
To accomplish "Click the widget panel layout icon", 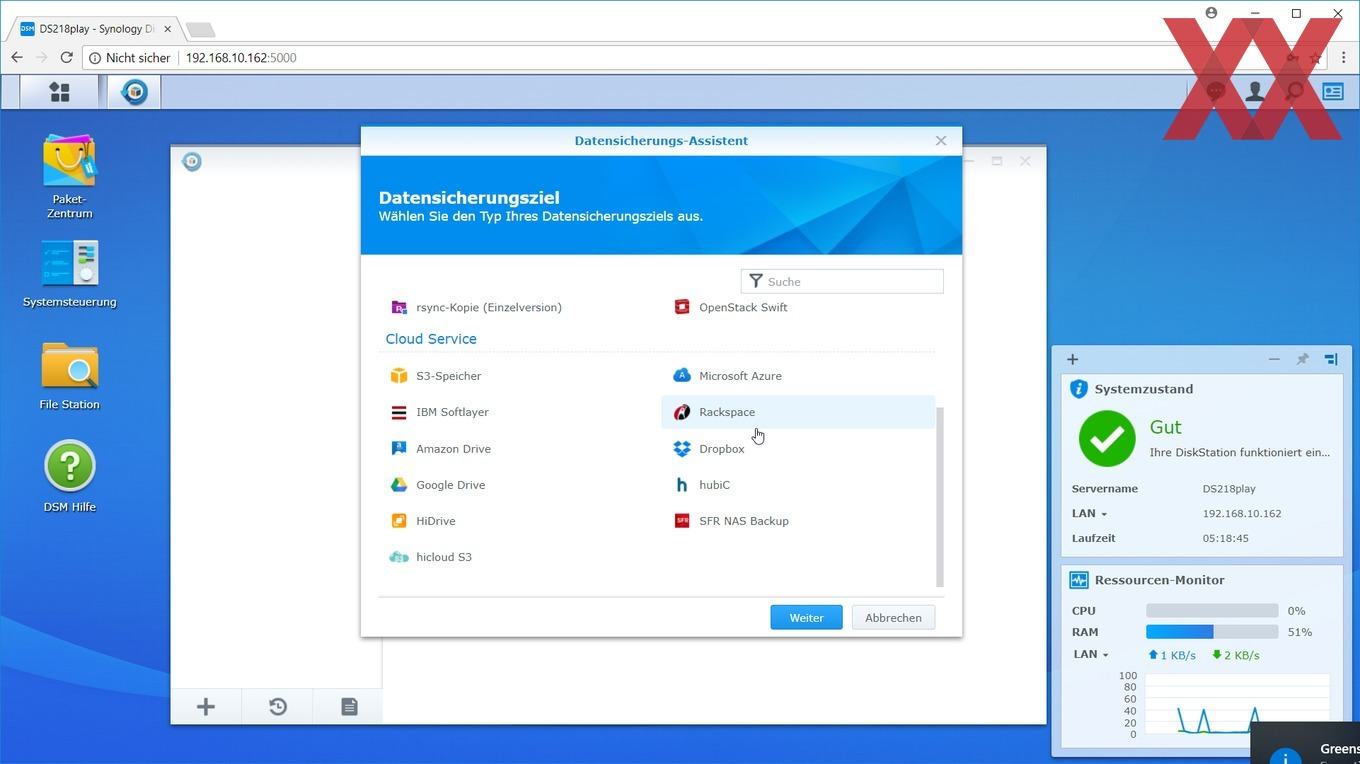I will tap(1331, 359).
